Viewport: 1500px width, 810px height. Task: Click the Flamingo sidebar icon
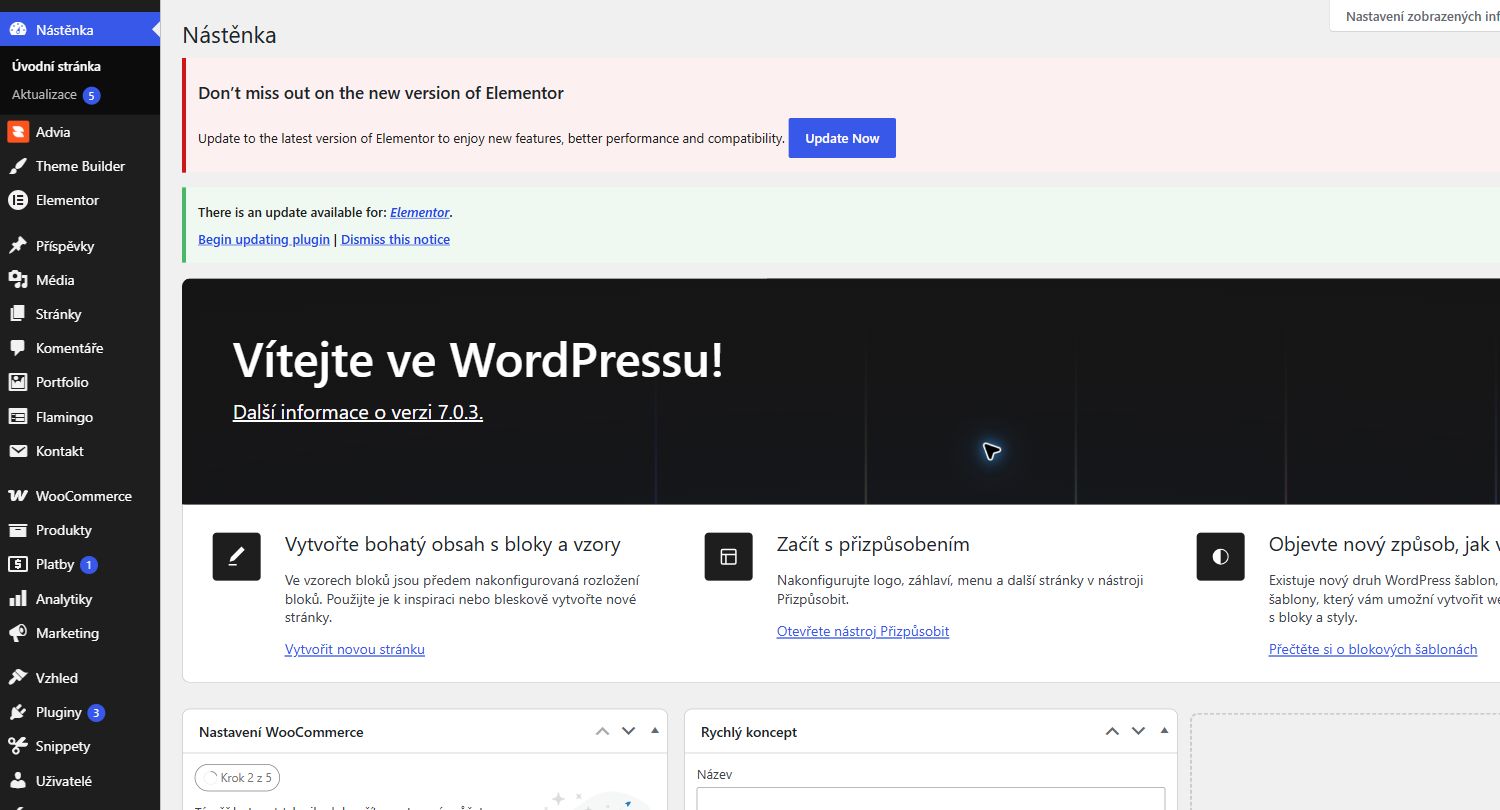[18, 417]
